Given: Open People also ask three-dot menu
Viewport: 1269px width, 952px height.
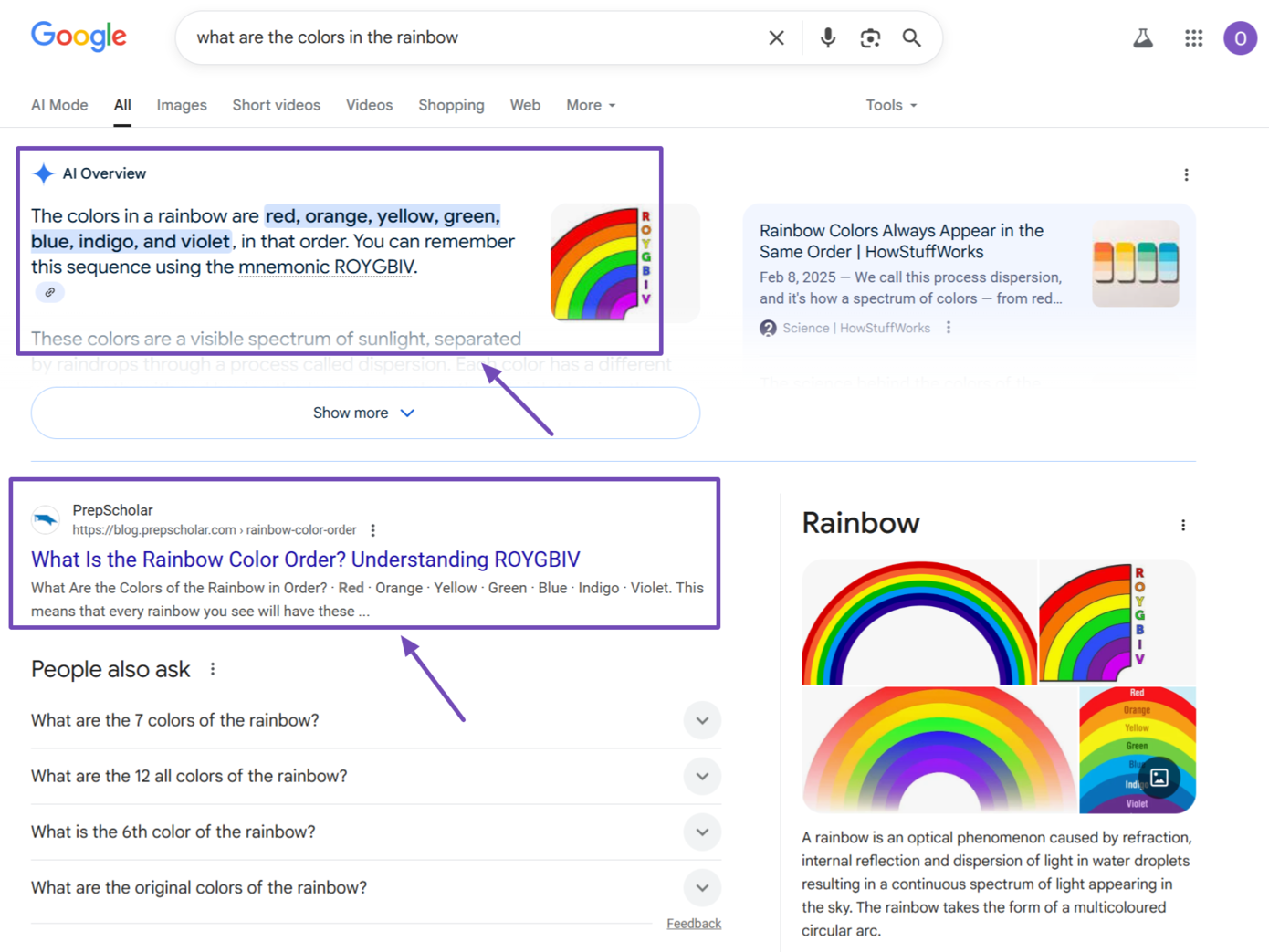Looking at the screenshot, I should point(213,669).
